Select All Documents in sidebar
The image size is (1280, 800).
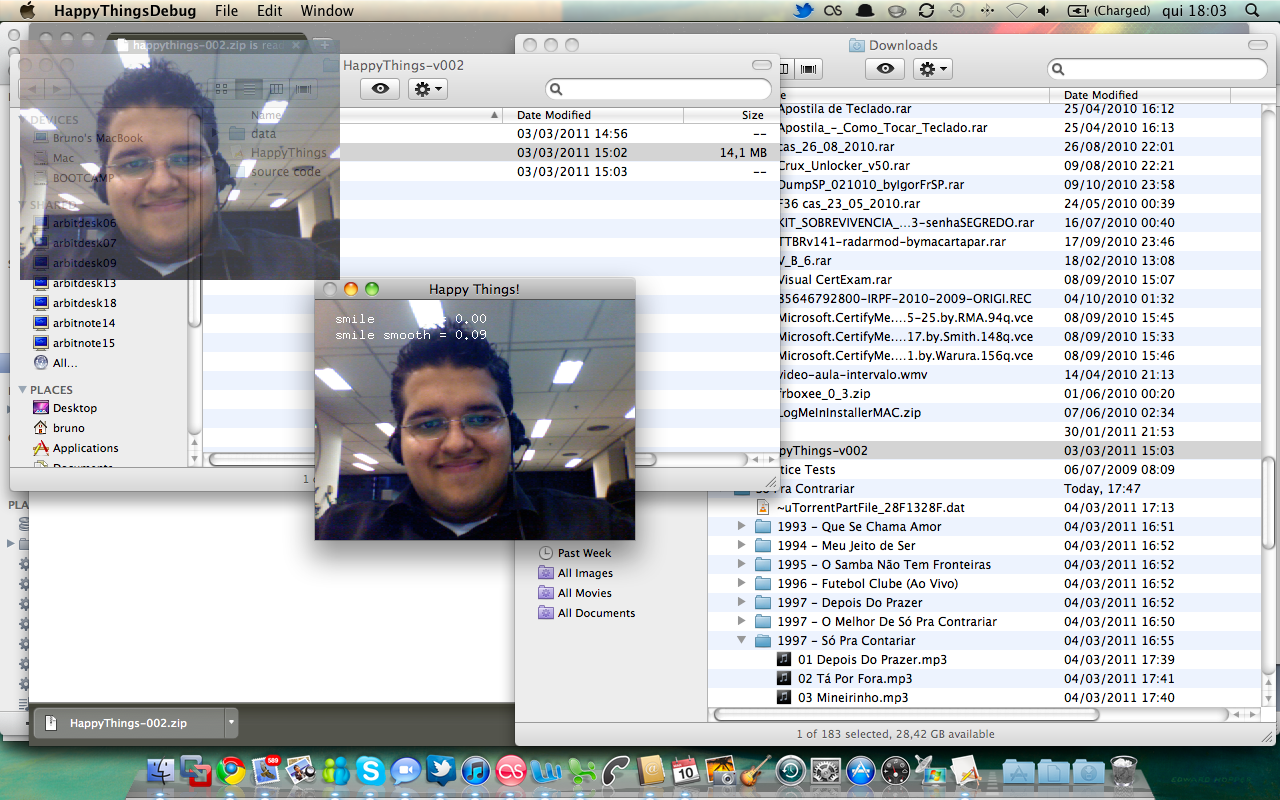click(596, 613)
